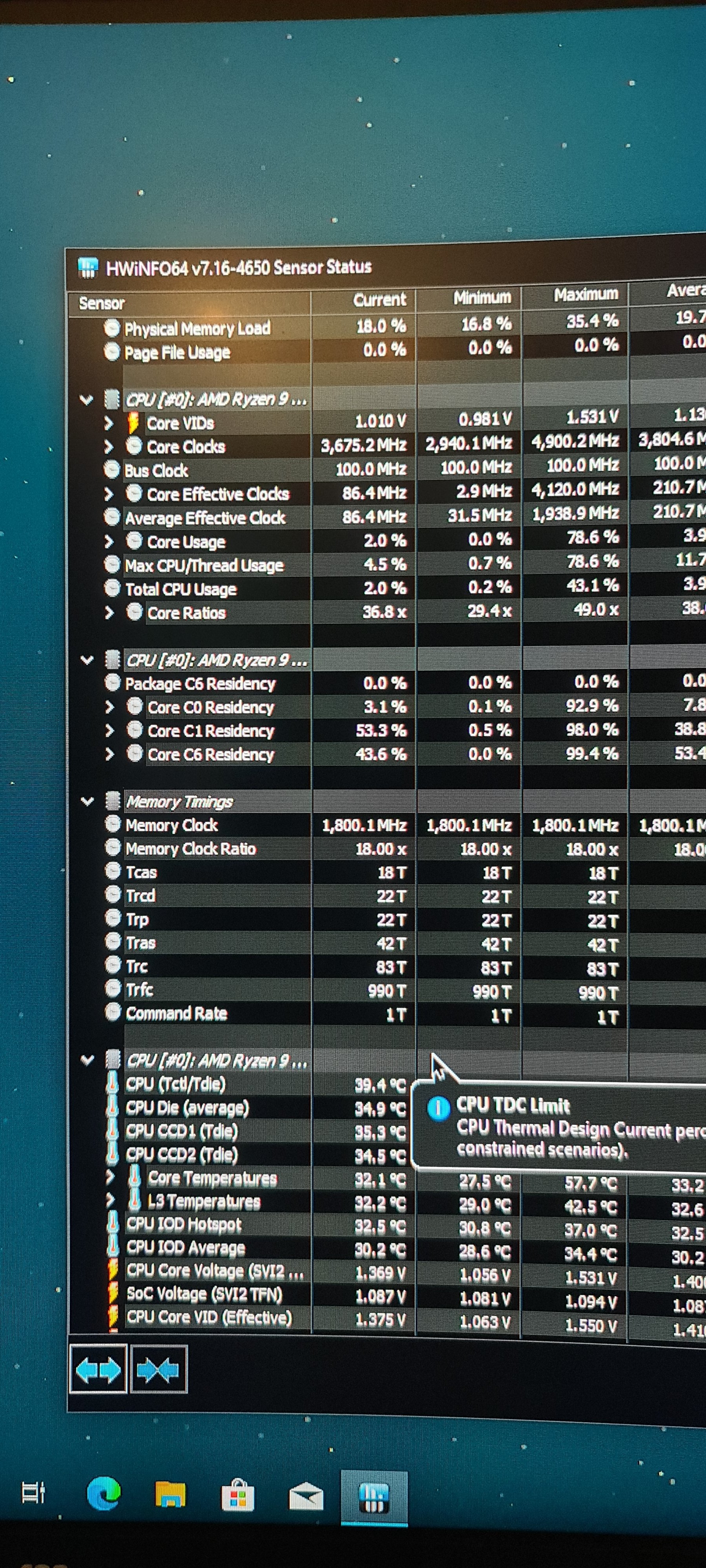Expand the Core Clocks row
Viewport: 706px width, 1568px height.
click(109, 447)
